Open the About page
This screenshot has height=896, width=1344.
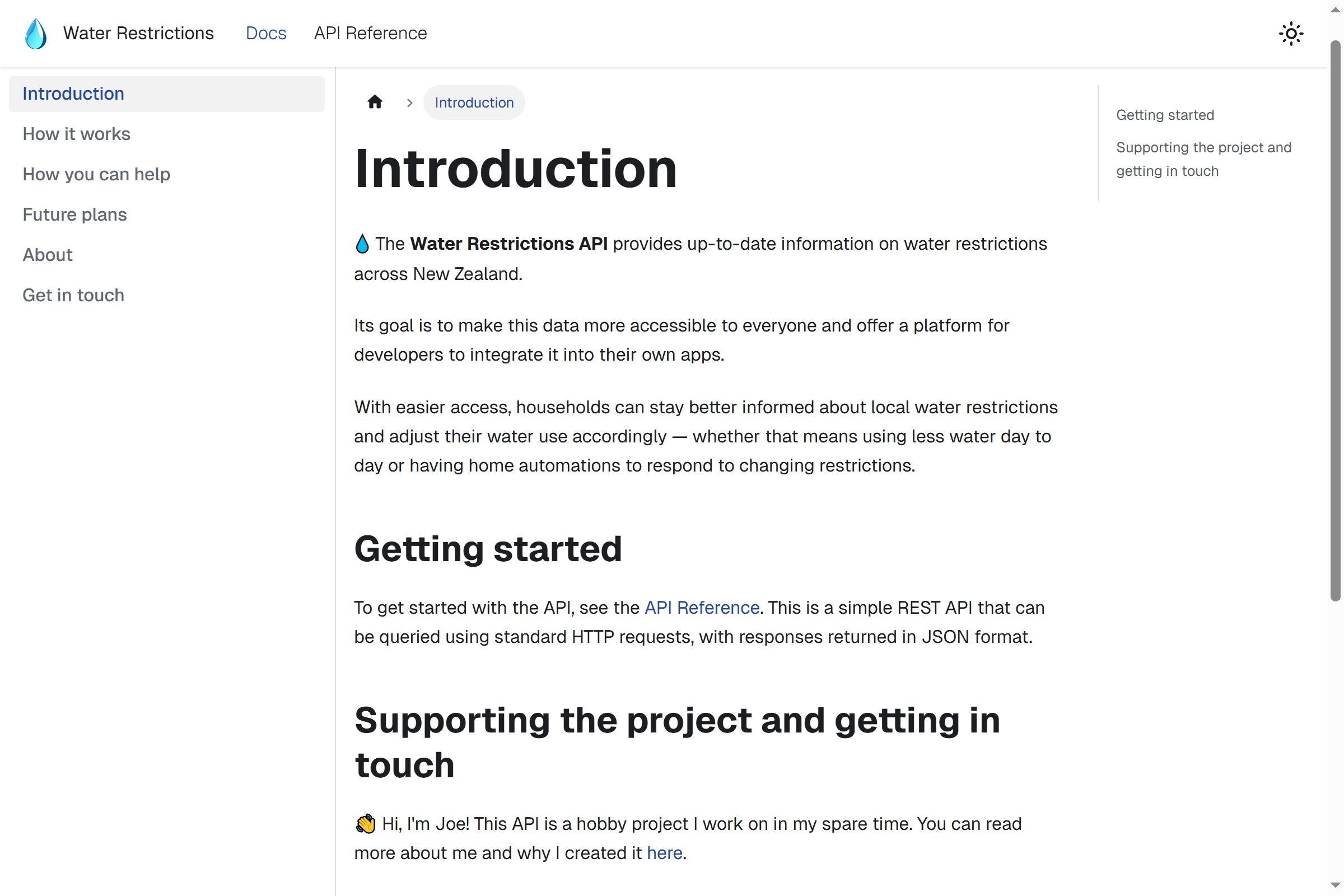pyautogui.click(x=48, y=254)
